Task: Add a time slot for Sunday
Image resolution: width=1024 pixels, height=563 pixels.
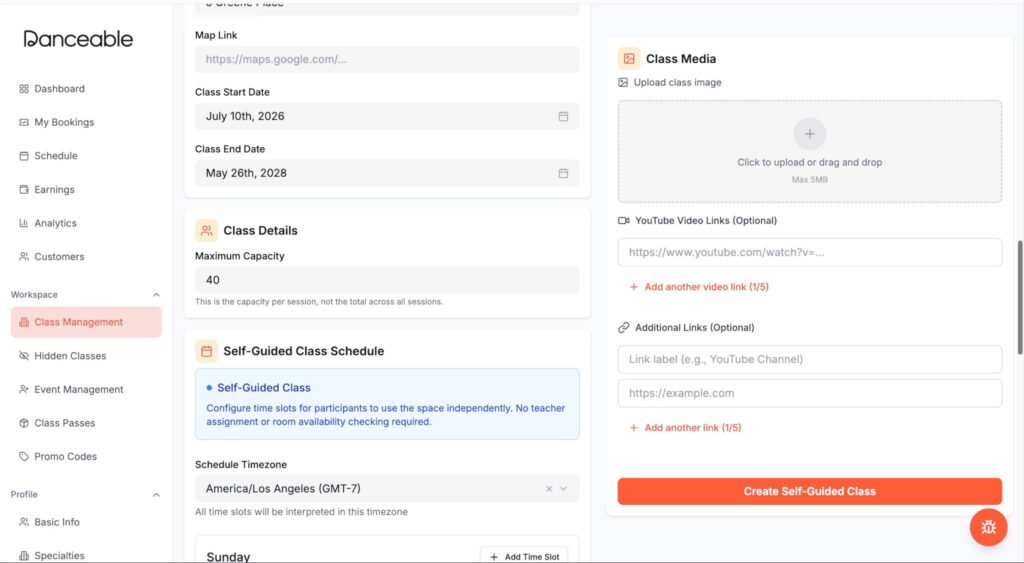Action: [524, 556]
